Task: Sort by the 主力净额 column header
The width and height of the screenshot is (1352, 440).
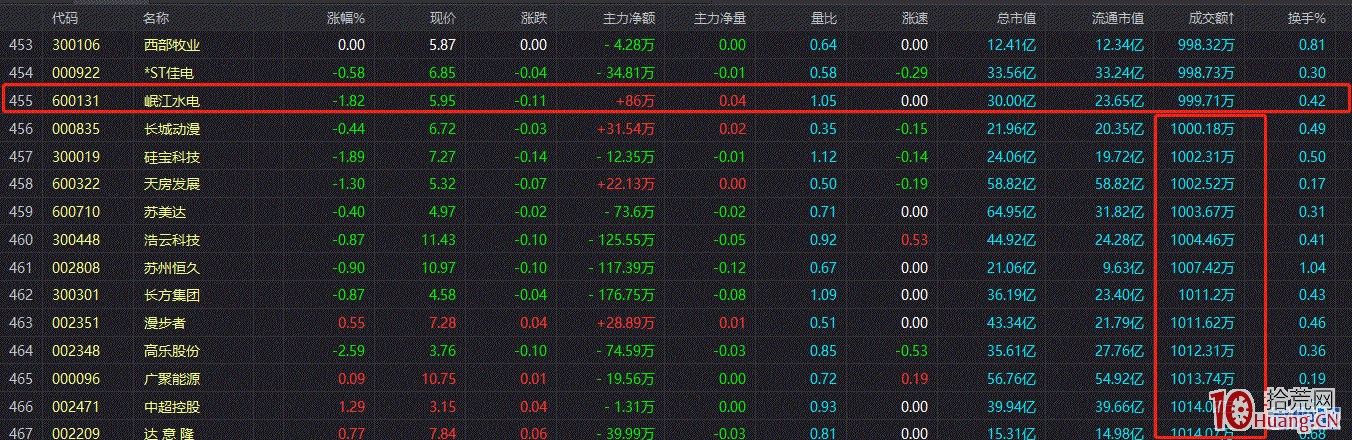Action: click(629, 18)
